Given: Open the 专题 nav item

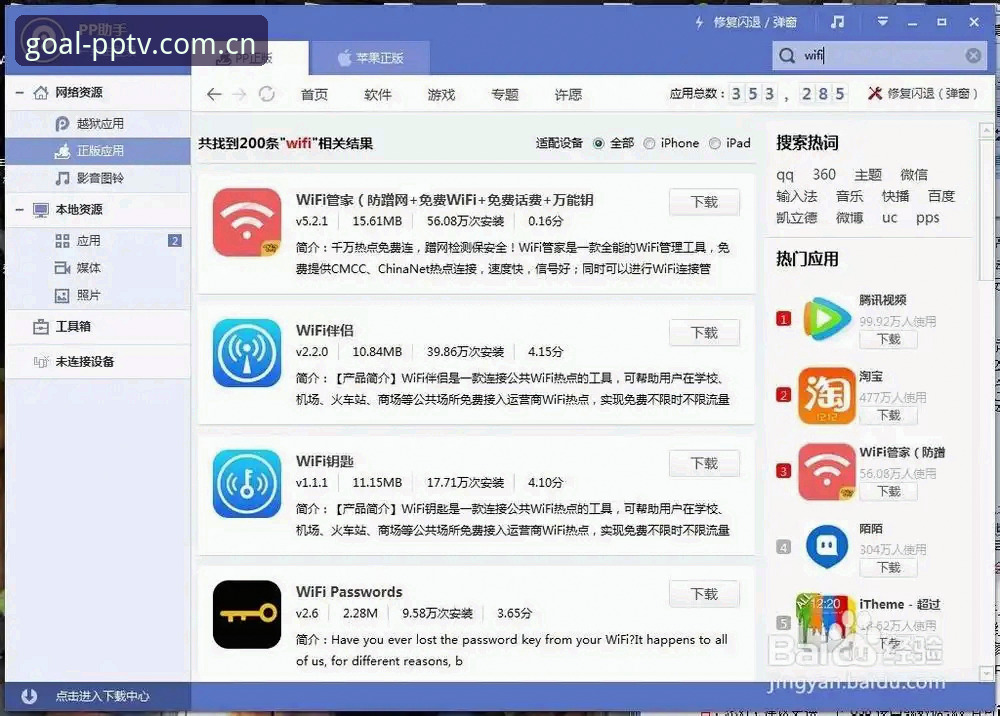Looking at the screenshot, I should point(504,95).
